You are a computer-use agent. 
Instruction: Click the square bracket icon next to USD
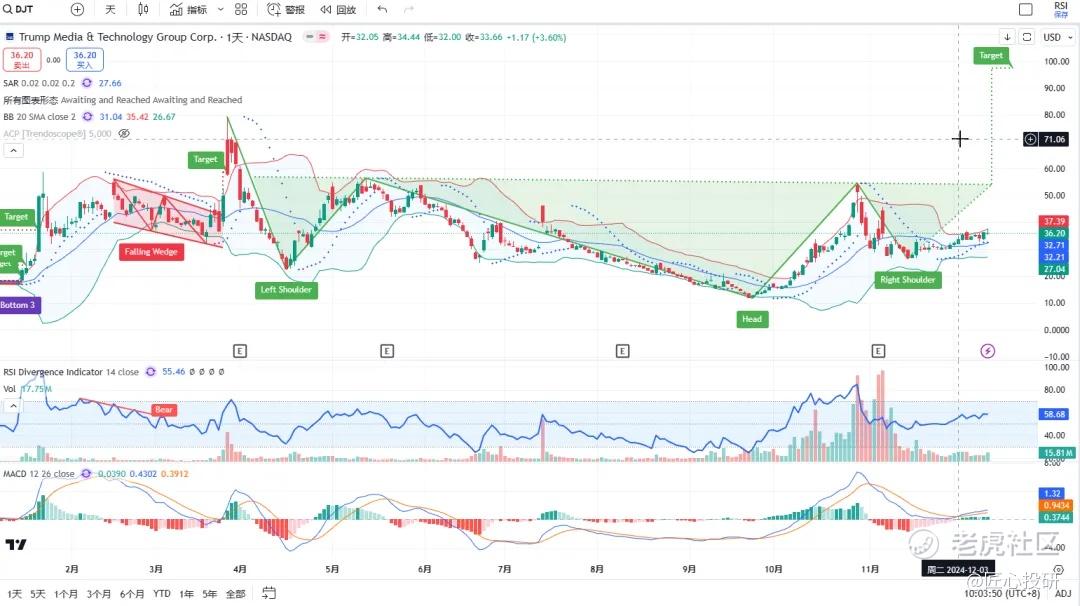[1027, 36]
